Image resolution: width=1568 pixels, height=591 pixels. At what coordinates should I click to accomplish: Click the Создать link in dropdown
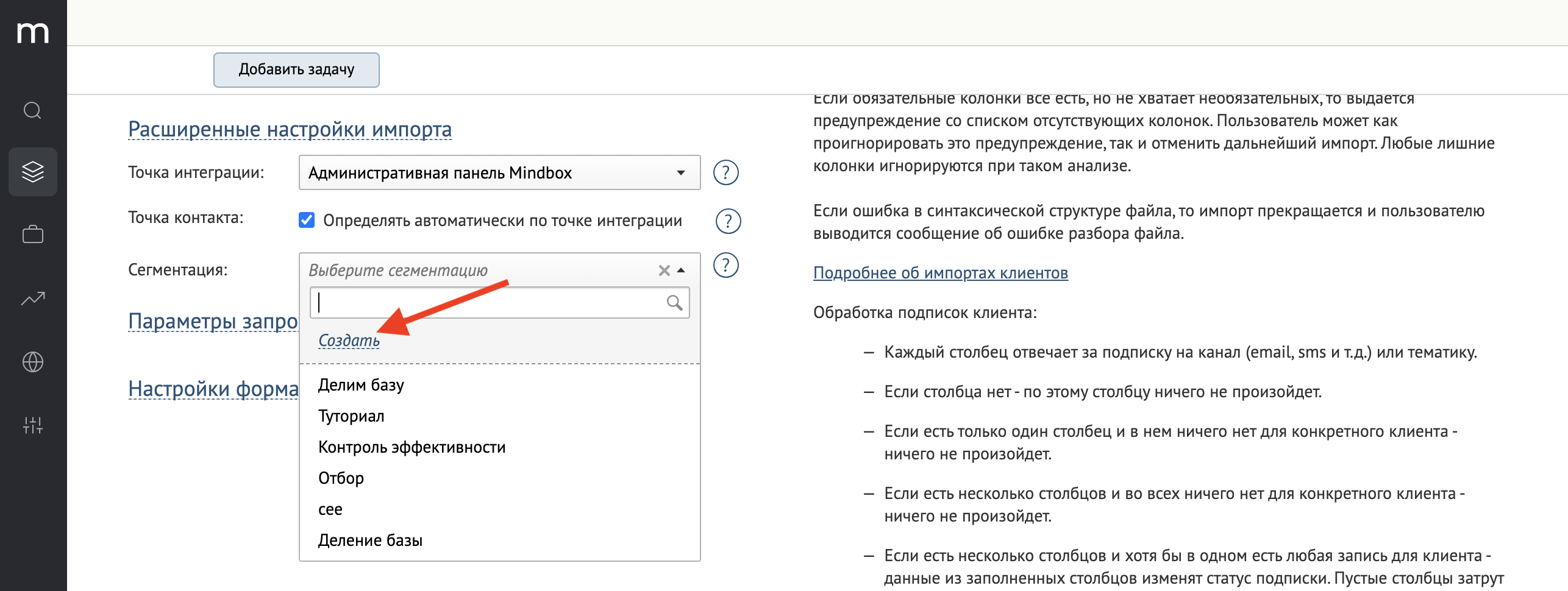349,341
